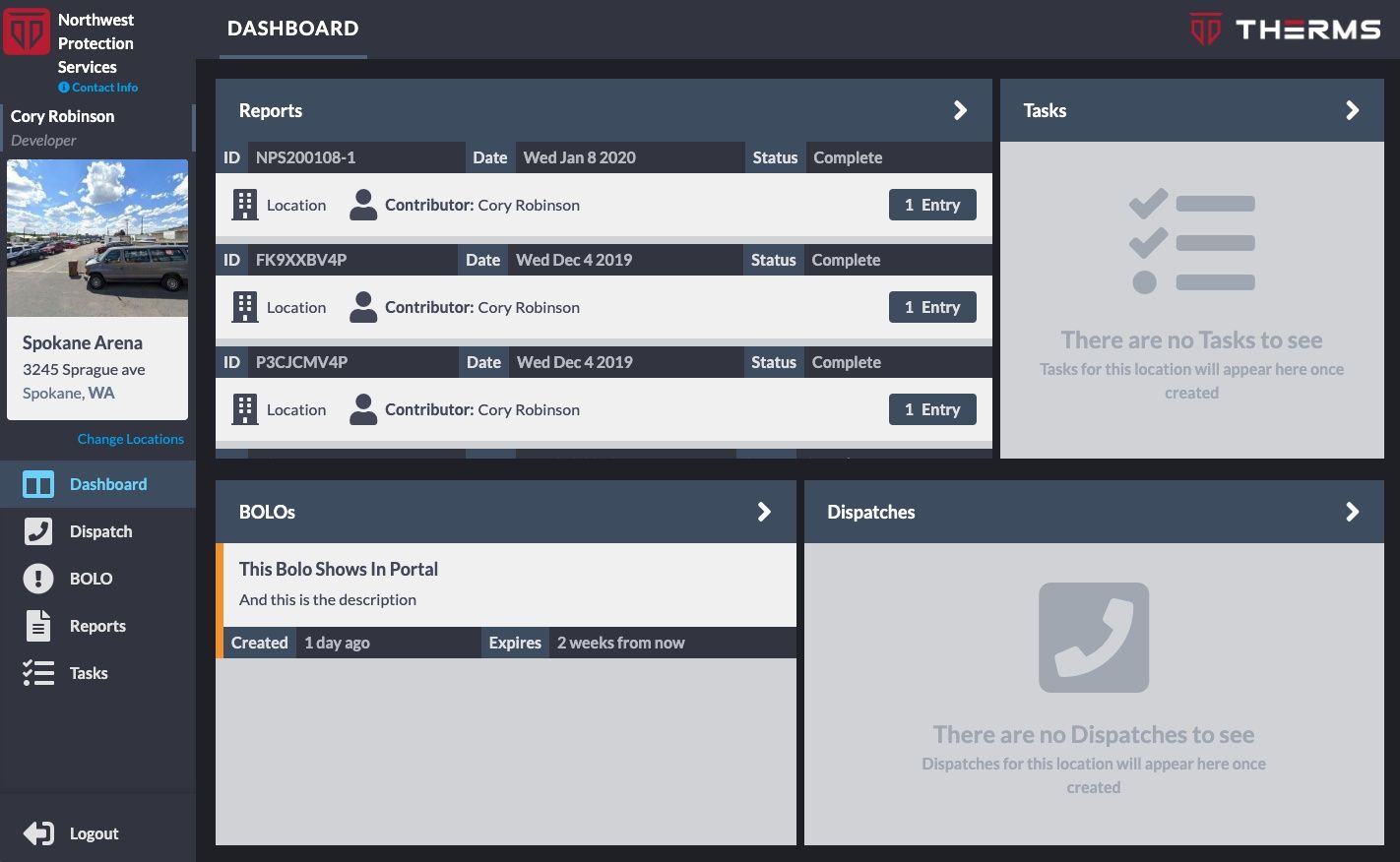Select the Reports document icon
The image size is (1400, 862).
coord(37,625)
